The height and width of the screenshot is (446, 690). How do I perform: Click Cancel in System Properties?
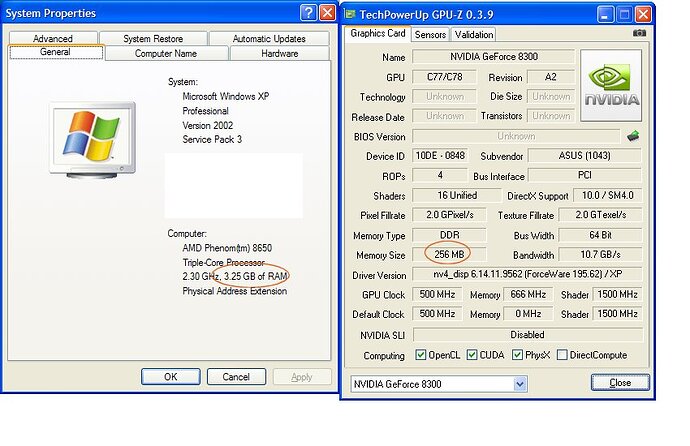(236, 377)
